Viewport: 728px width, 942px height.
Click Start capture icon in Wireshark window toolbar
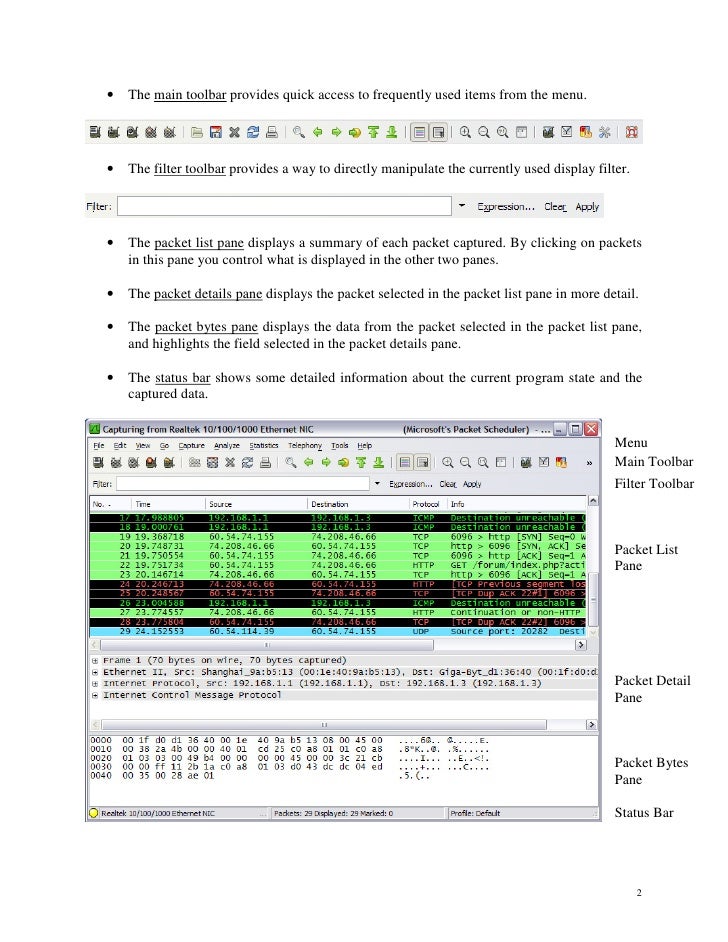[x=133, y=462]
